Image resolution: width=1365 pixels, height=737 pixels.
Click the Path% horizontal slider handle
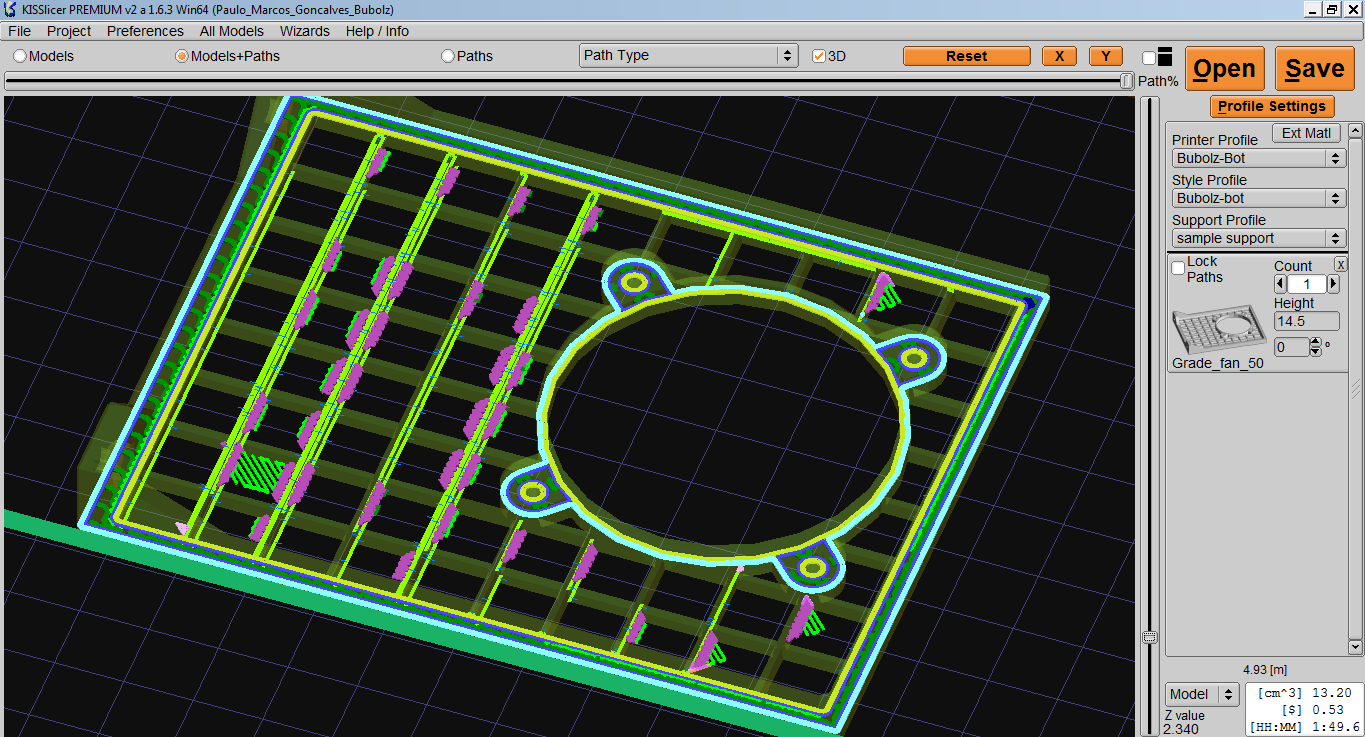1127,81
